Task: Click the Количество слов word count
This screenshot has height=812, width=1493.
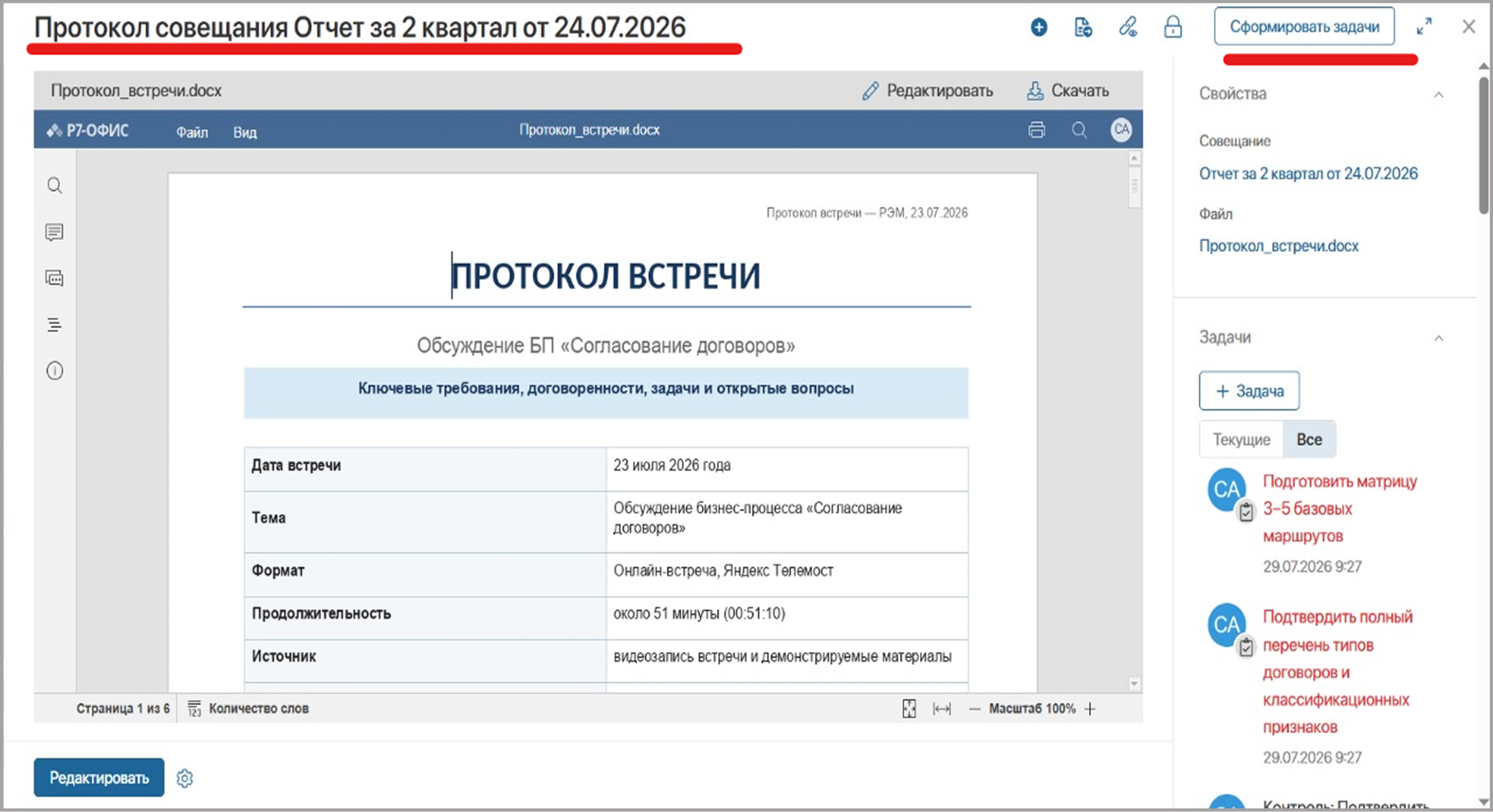Action: [x=248, y=708]
